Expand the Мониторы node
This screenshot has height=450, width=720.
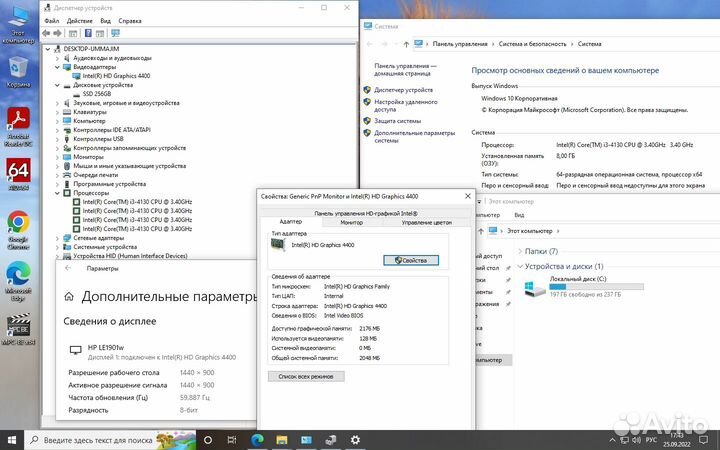(57, 157)
